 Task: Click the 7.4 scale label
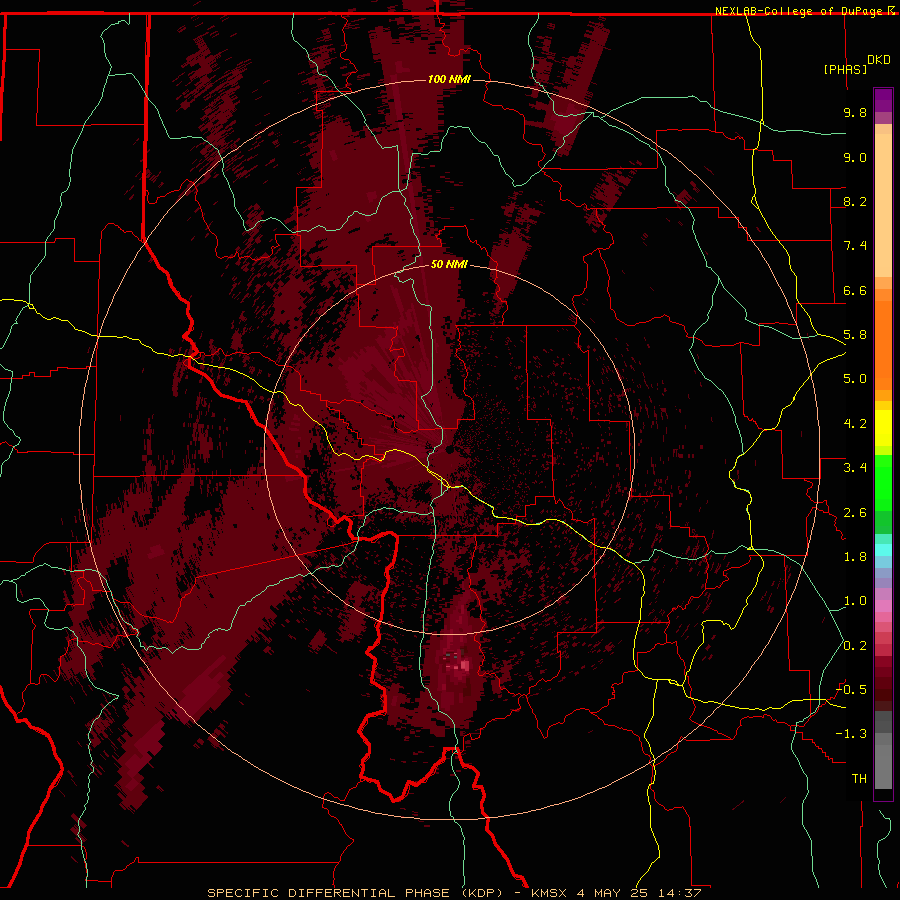[855, 246]
